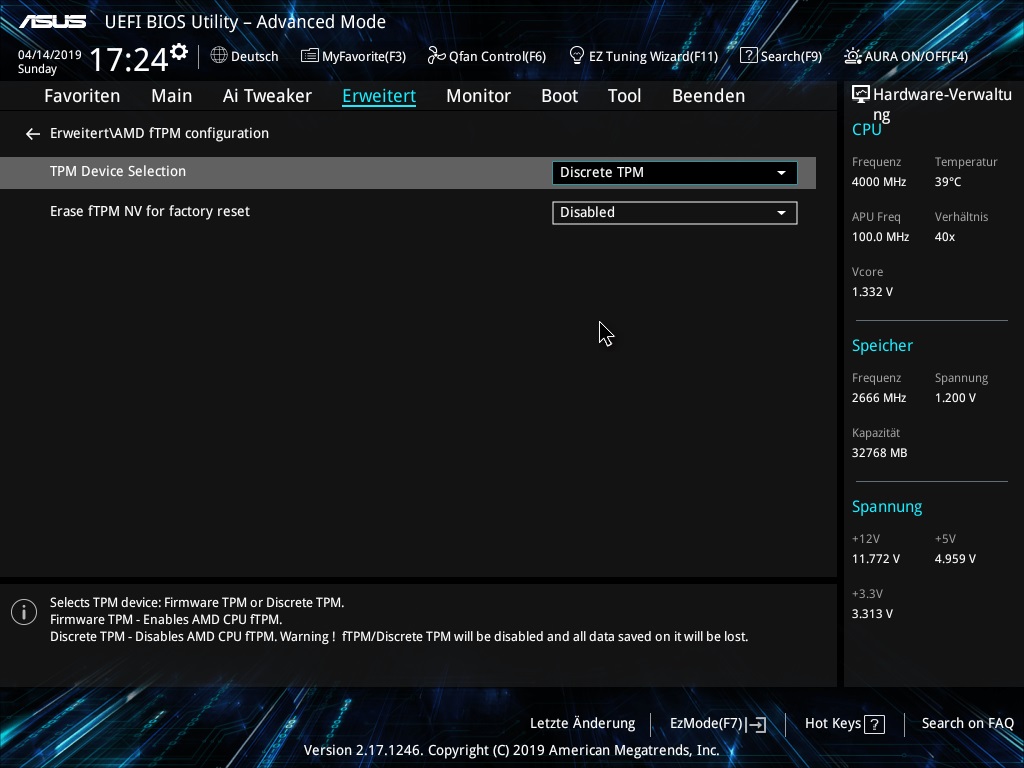Click the +5V value 4.959 V
1024x768 pixels.
click(955, 559)
